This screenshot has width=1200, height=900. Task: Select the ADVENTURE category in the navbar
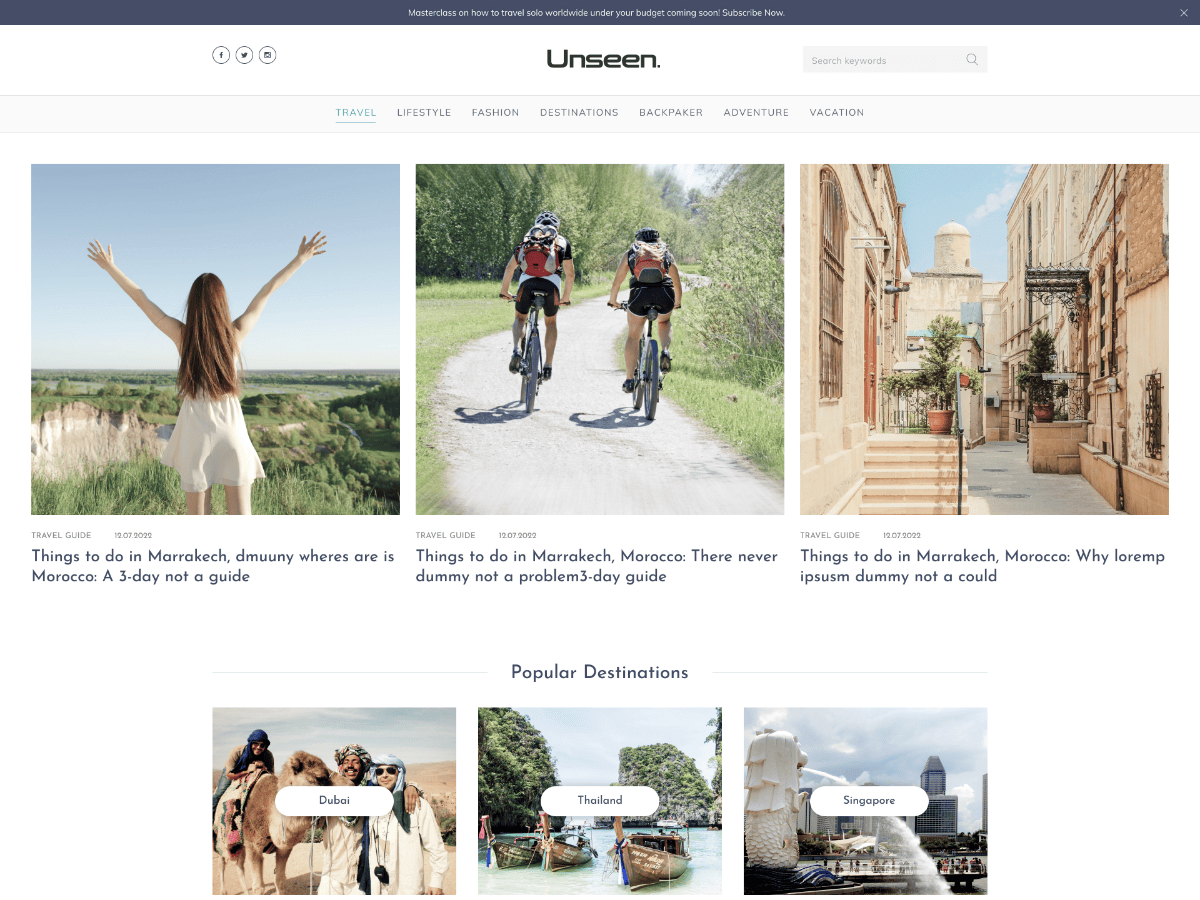tap(756, 112)
